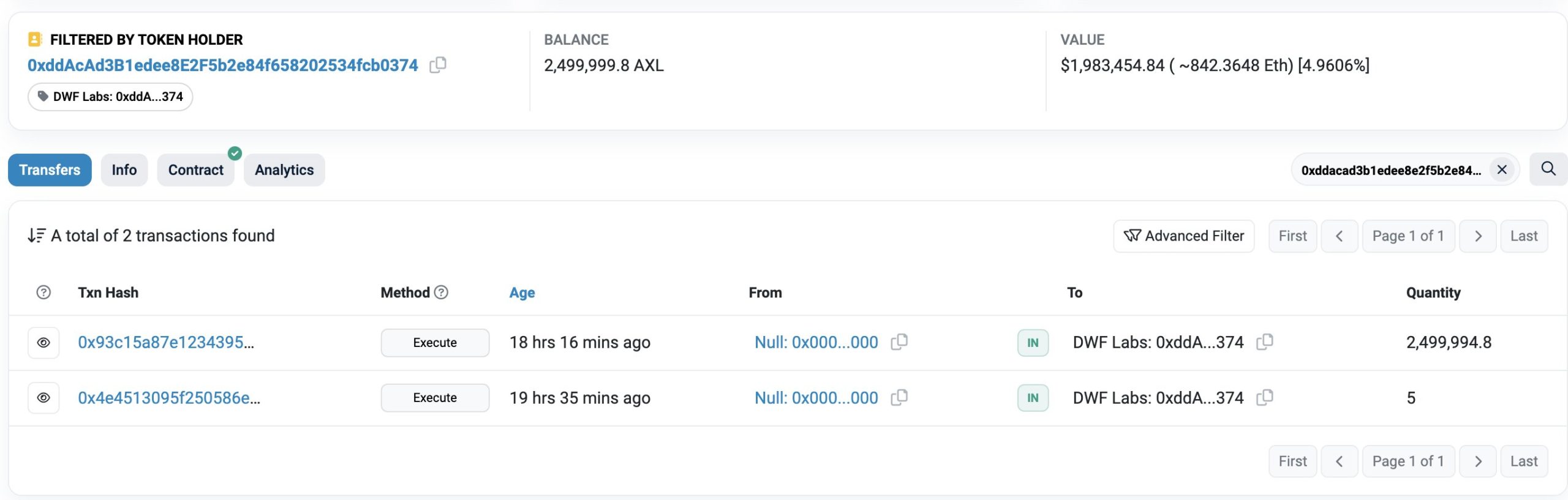Switch to the Analytics tab
The width and height of the screenshot is (1568, 500).
[284, 170]
